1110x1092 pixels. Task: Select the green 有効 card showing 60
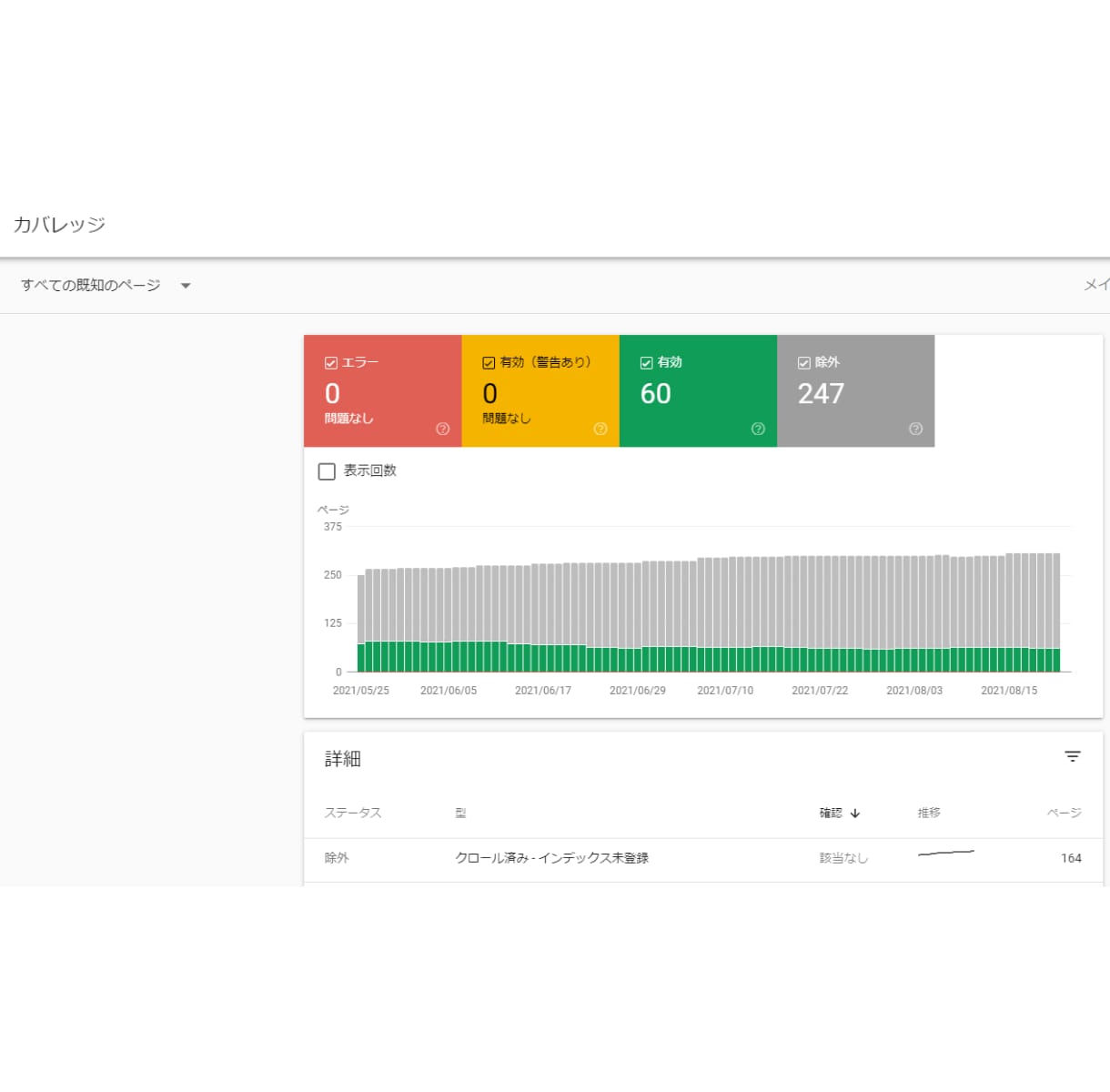[x=698, y=391]
